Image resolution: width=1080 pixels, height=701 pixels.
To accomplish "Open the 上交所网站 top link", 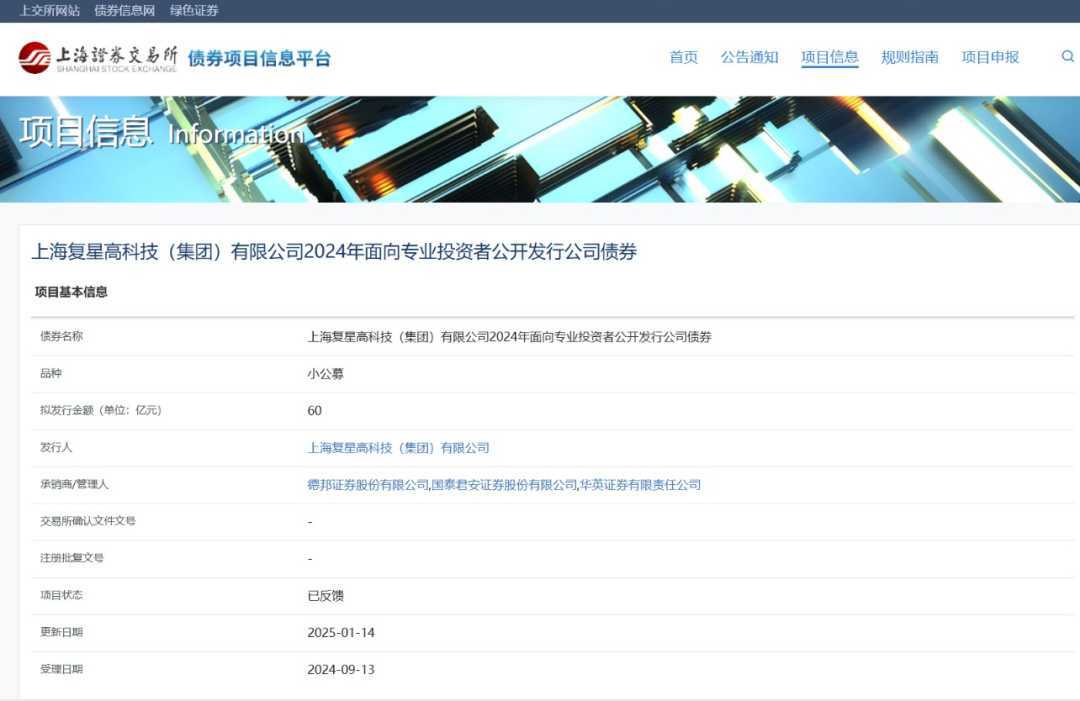I will point(50,11).
